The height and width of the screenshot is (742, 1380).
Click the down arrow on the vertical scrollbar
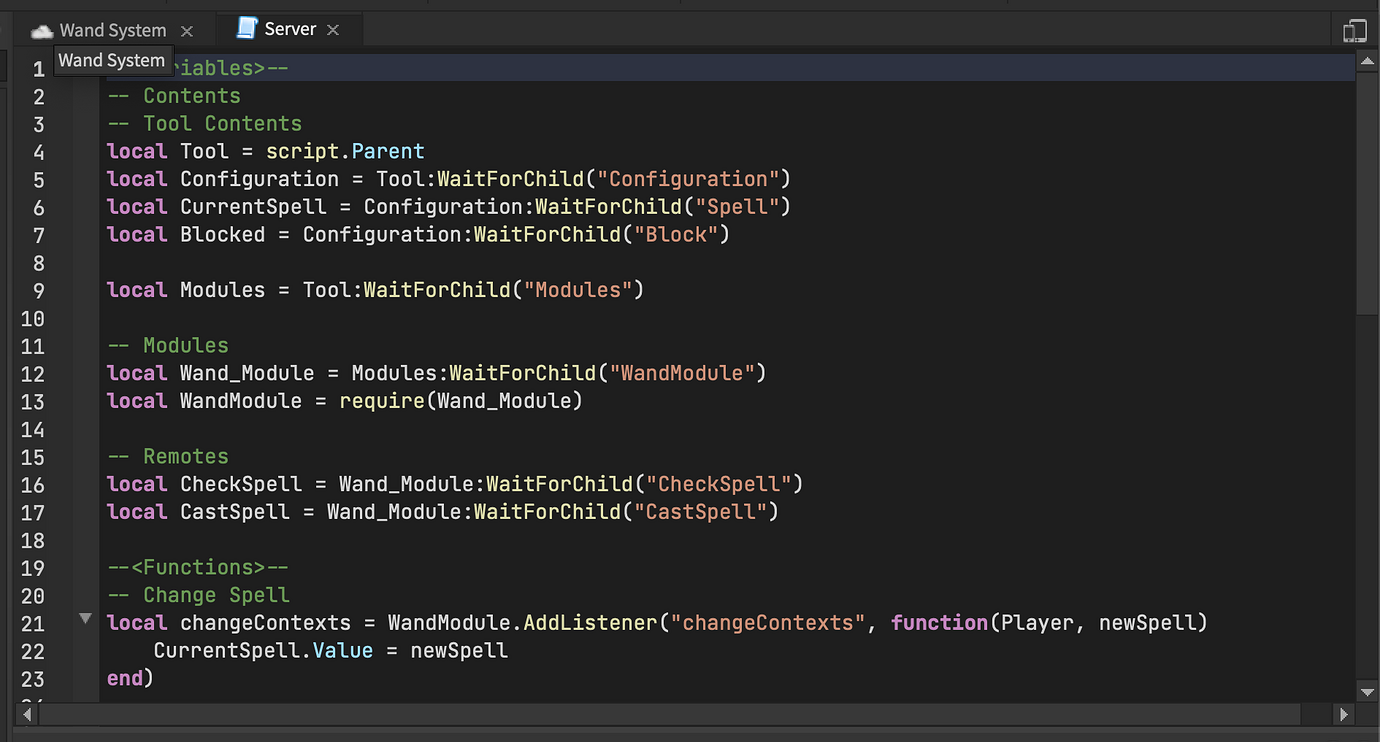point(1367,691)
